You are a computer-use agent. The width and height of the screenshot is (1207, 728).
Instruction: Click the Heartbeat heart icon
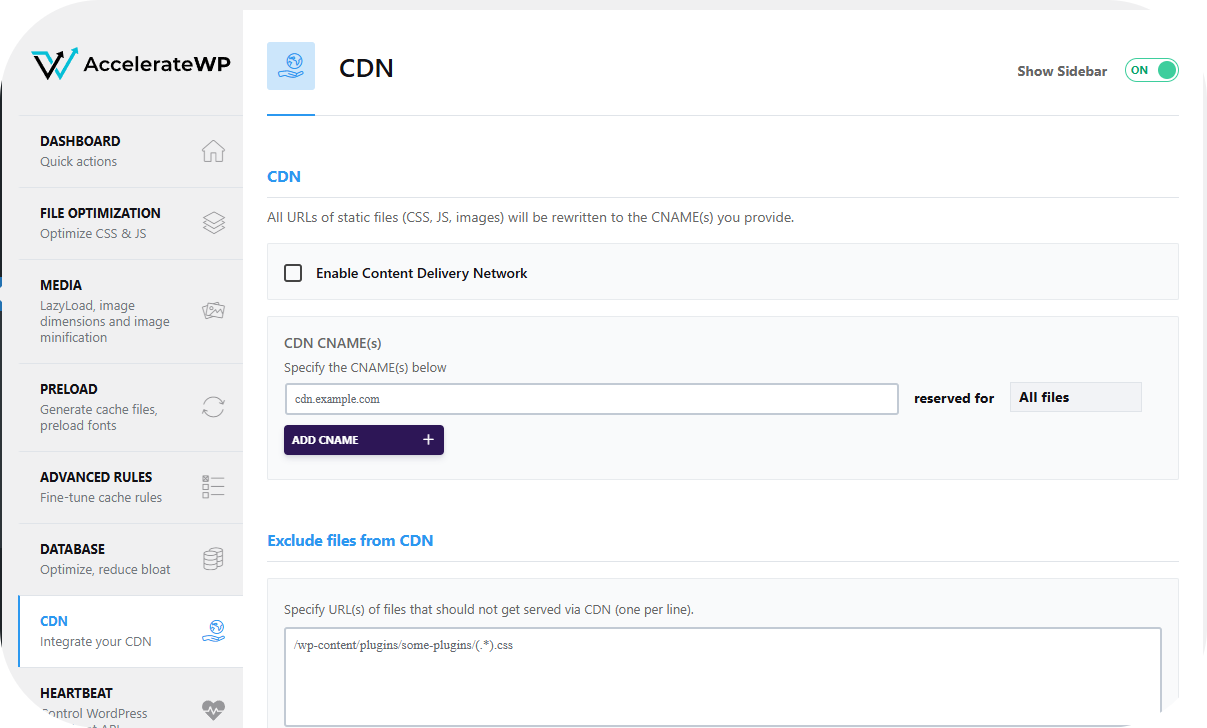(x=213, y=709)
